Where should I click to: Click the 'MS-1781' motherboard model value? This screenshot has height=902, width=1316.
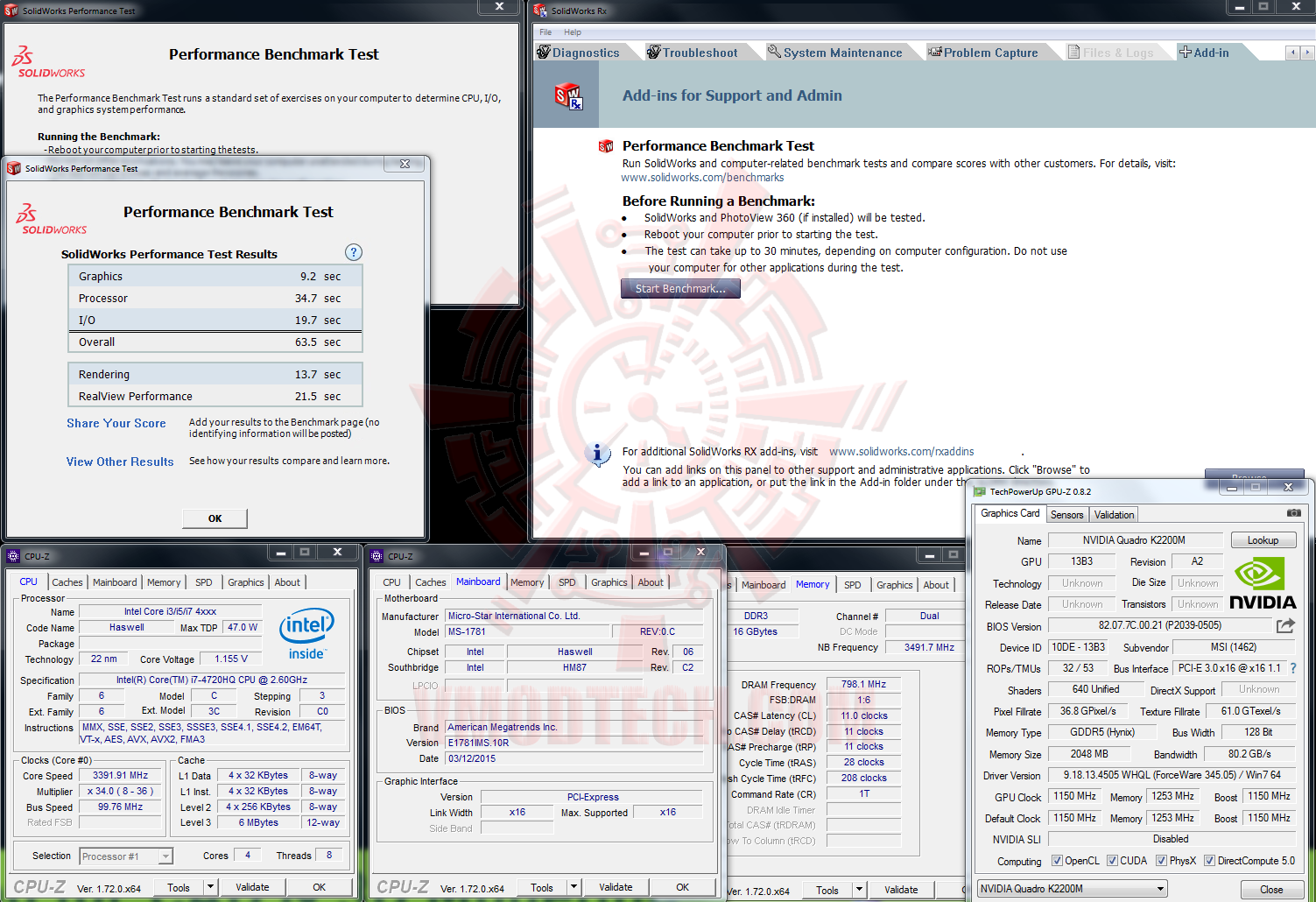[528, 631]
